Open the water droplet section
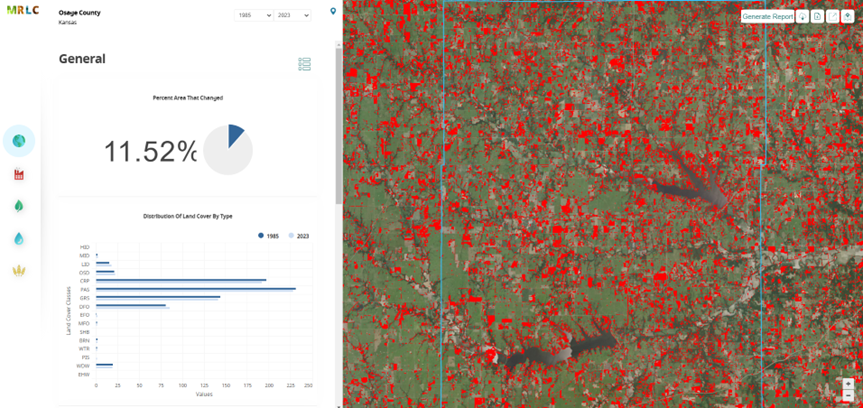 [19, 238]
